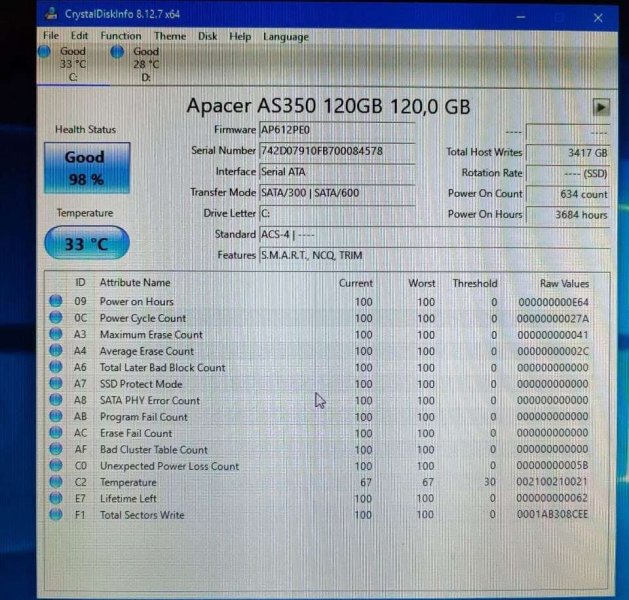Click the Firmware value field
Viewport: 629px width, 600px height.
coord(336,130)
